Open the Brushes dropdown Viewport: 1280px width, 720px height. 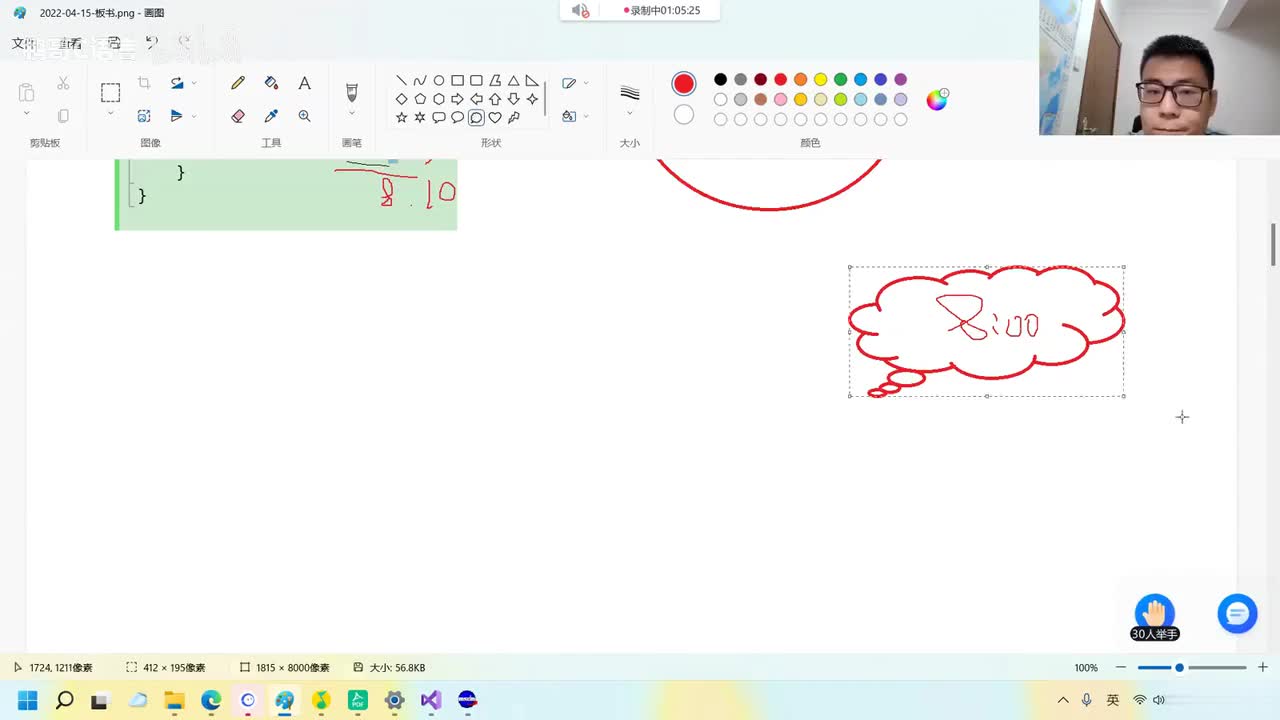point(352,114)
